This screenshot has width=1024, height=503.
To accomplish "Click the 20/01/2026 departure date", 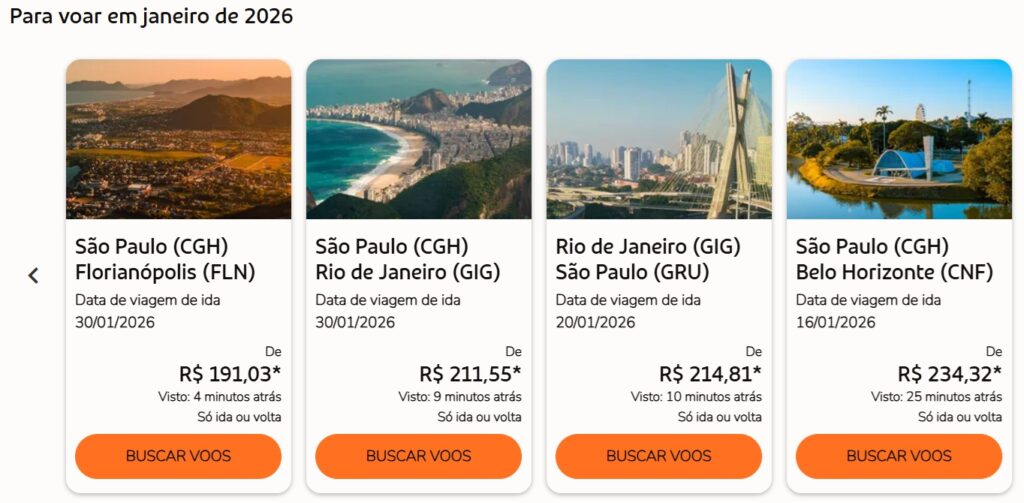I will pyautogui.click(x=595, y=322).
